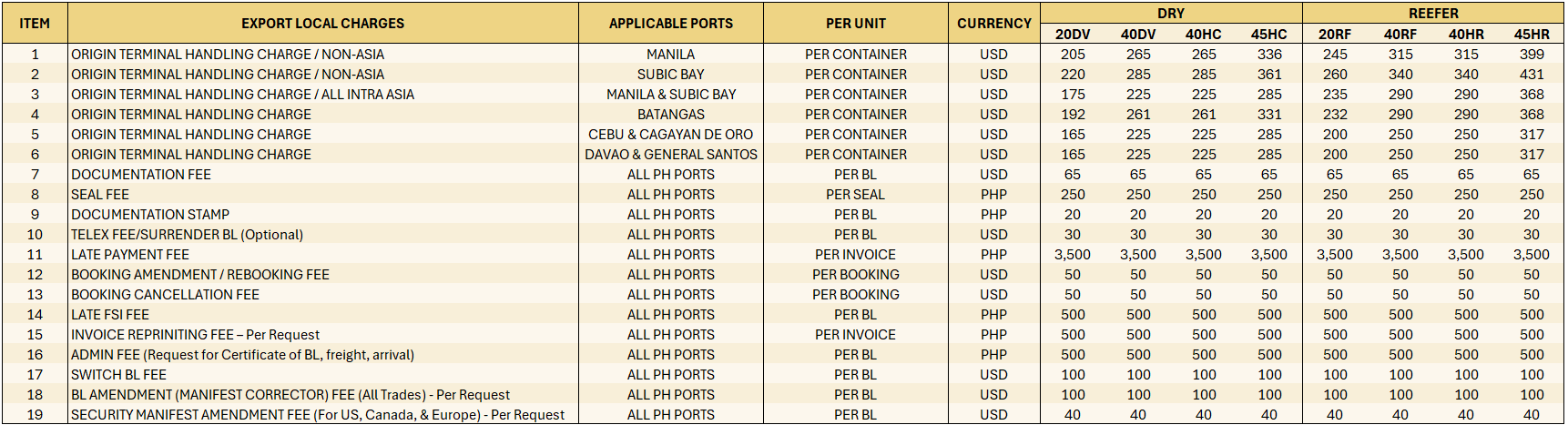The image size is (1568, 425).
Task: Click the ITEM column header
Action: click(35, 24)
